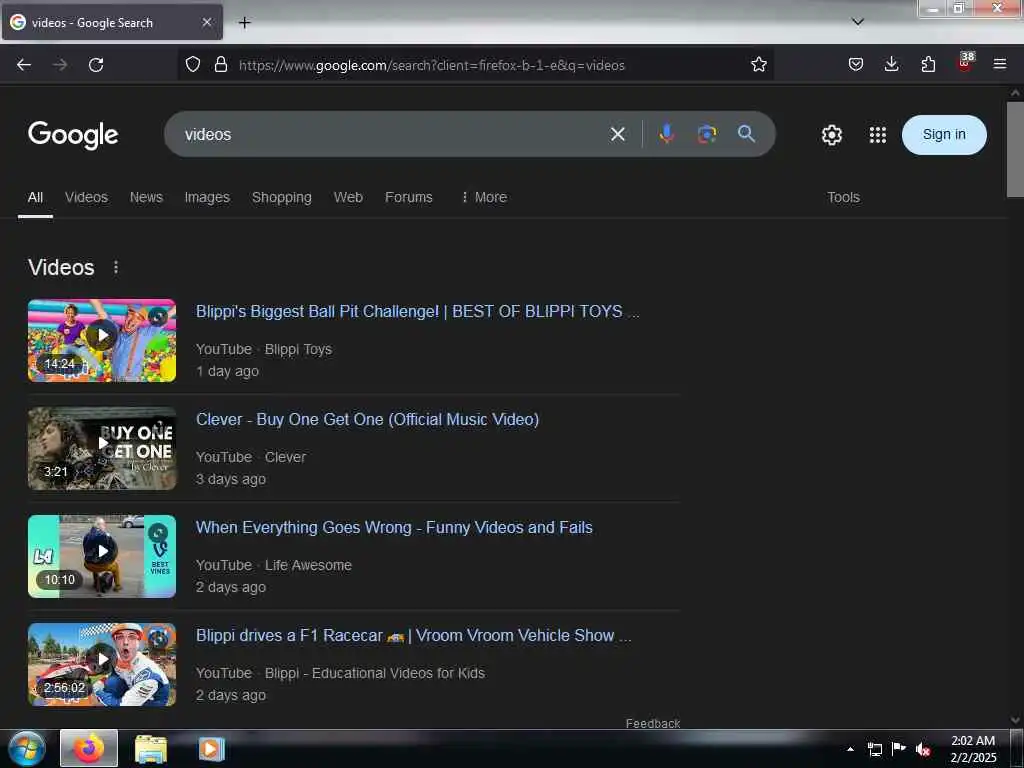This screenshot has height=768, width=1024.
Task: Click the forward navigation arrow
Action: (60, 65)
